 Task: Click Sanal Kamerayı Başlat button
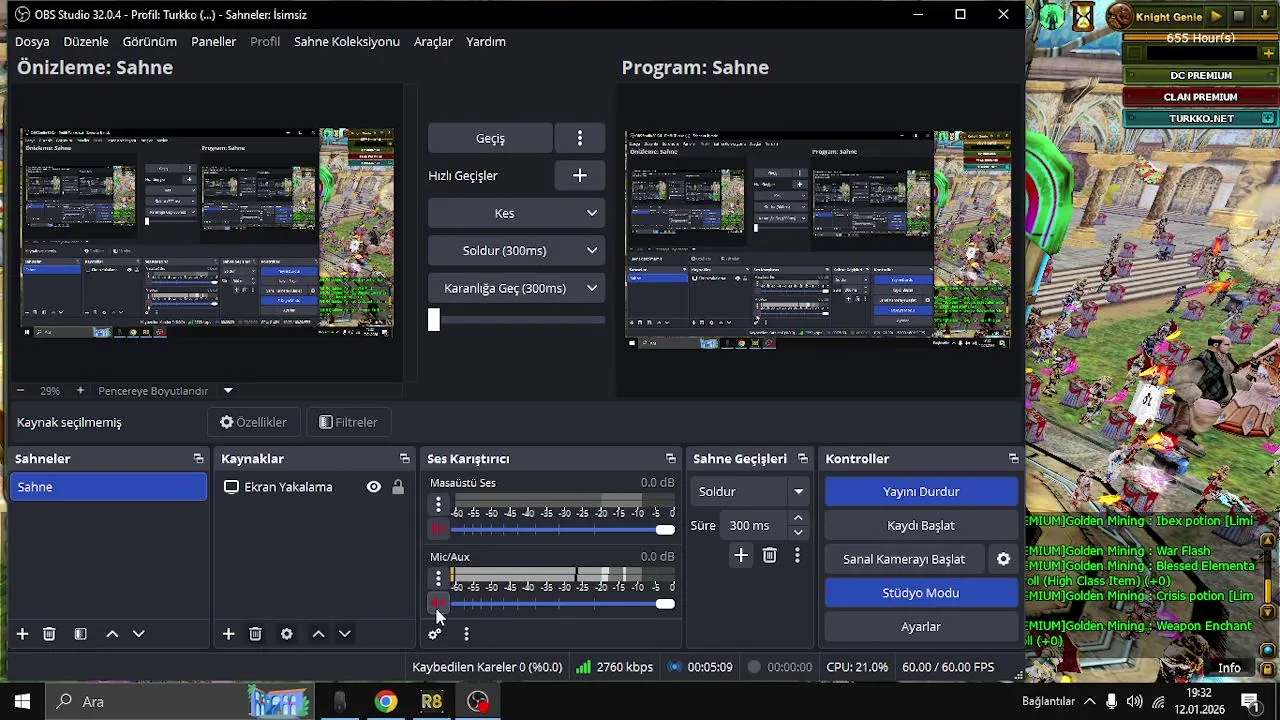904,560
